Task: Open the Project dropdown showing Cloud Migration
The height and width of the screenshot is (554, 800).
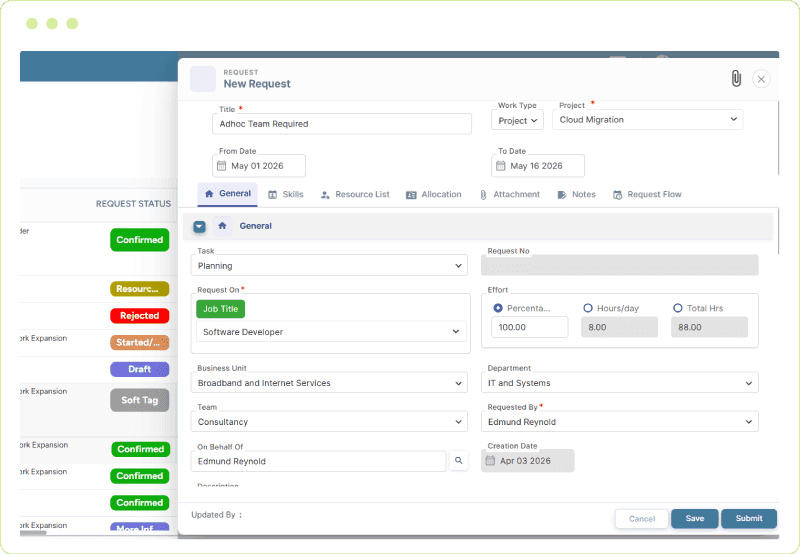Action: 647,120
